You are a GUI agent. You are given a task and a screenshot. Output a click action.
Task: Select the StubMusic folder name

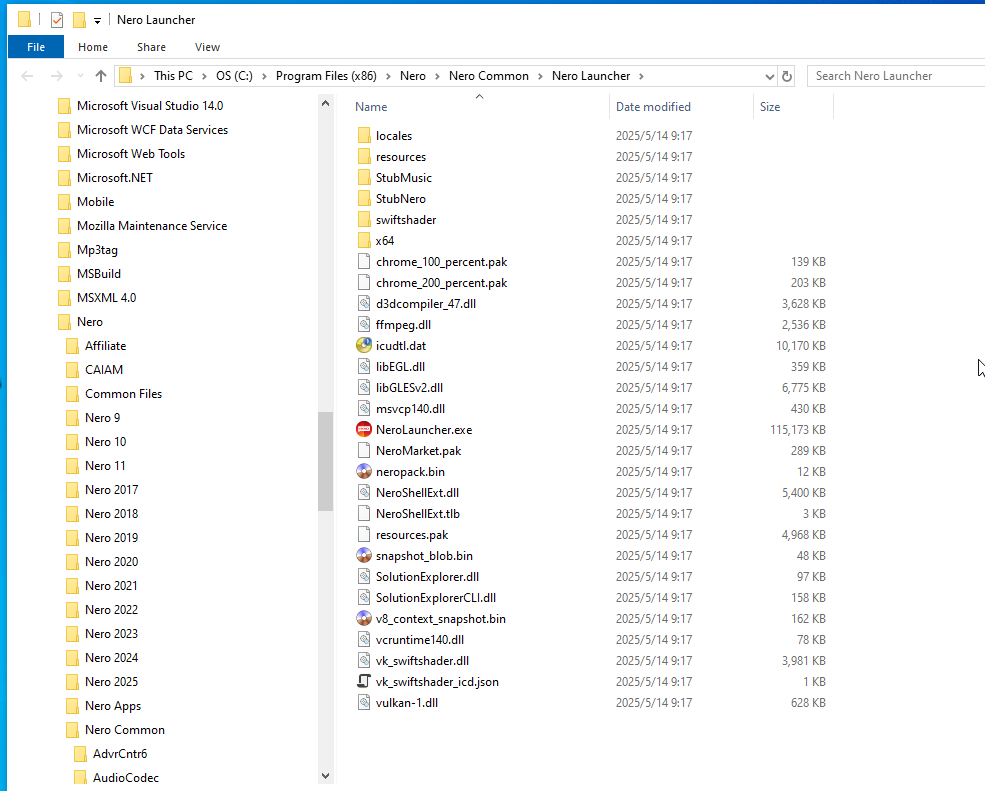point(404,178)
